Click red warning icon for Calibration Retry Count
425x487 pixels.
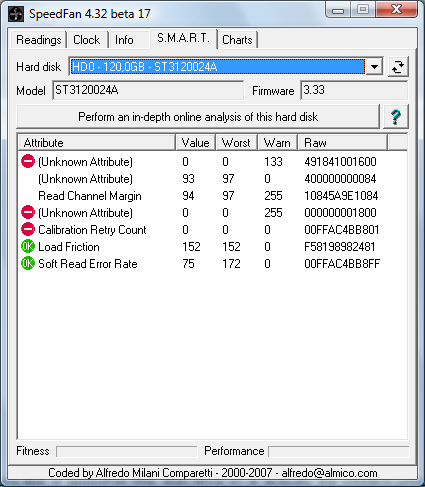[x=28, y=229]
